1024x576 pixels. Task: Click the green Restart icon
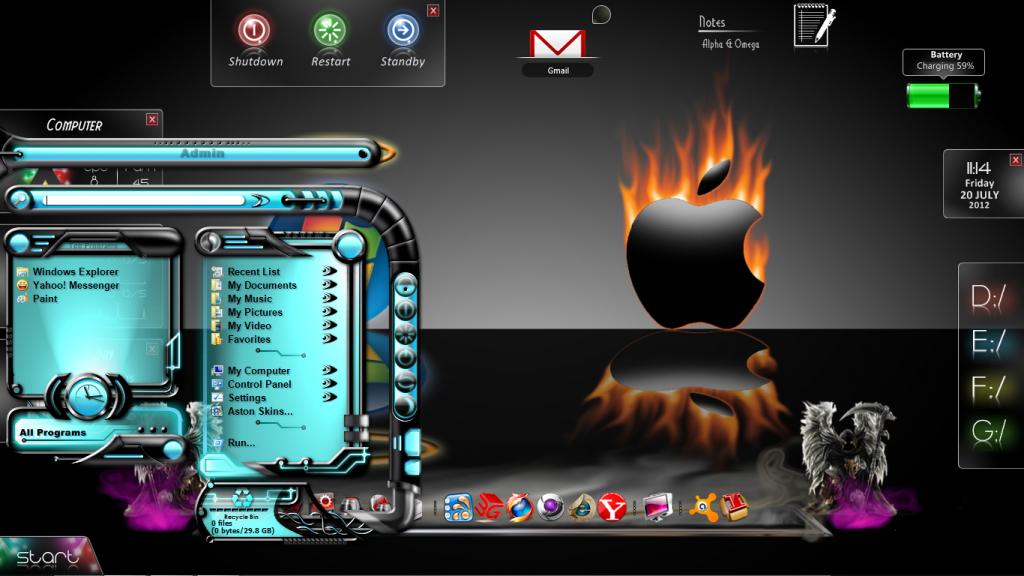tap(330, 30)
